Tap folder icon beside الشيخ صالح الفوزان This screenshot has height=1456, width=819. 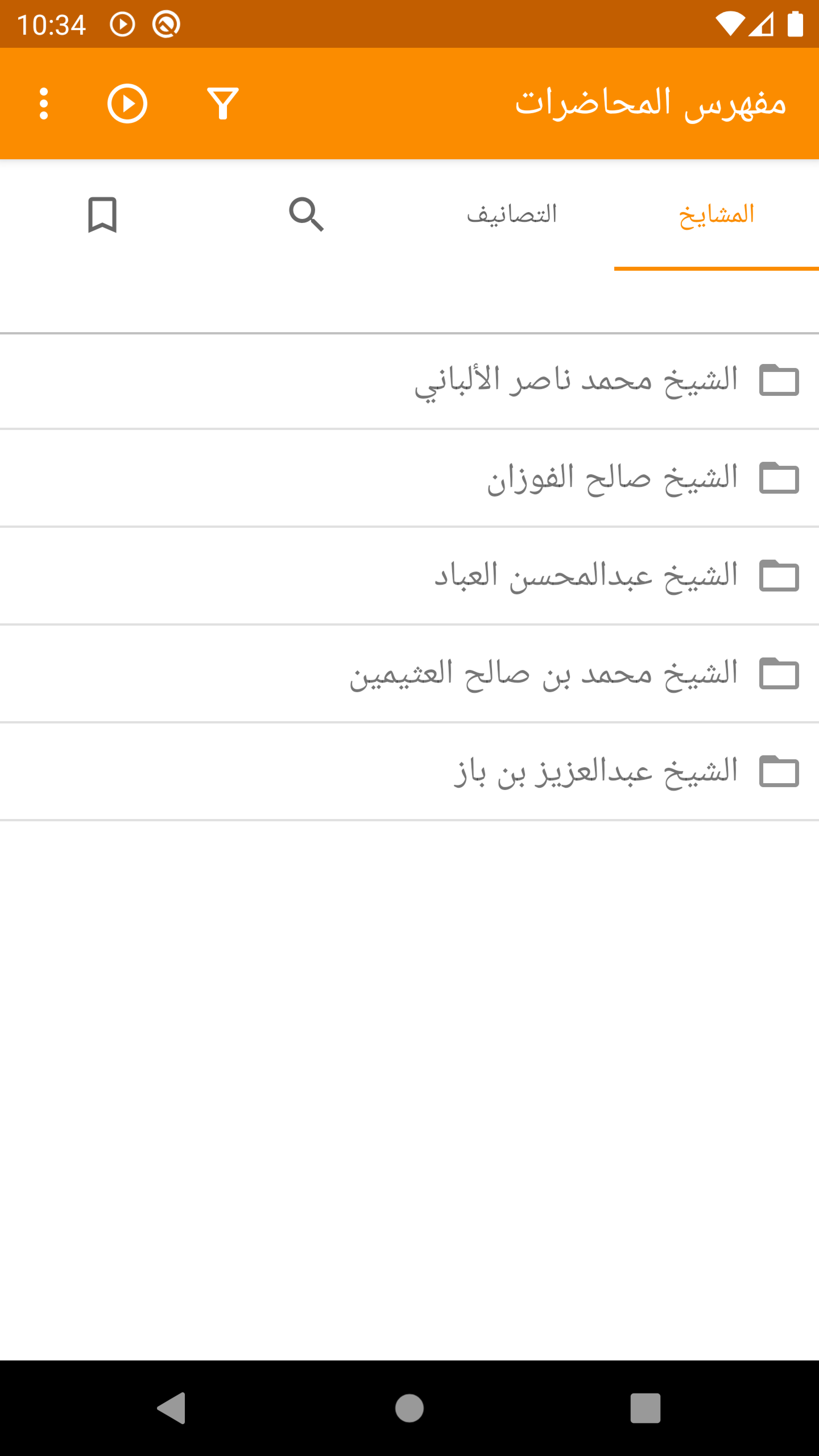tap(779, 478)
